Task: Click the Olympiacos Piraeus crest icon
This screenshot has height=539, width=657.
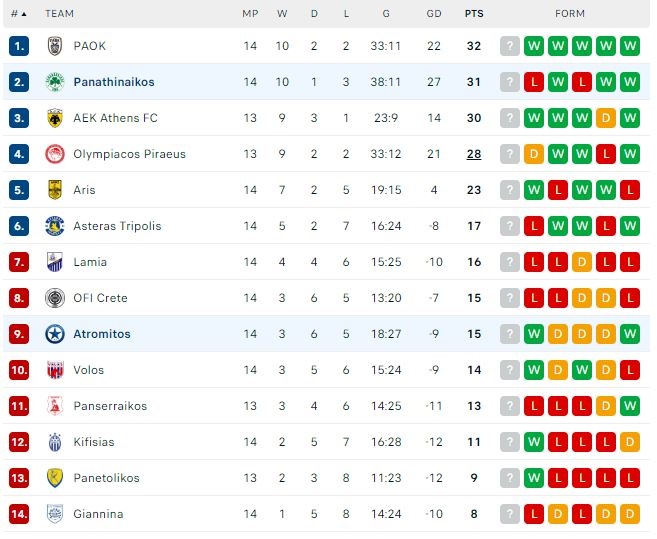Action: (x=55, y=154)
